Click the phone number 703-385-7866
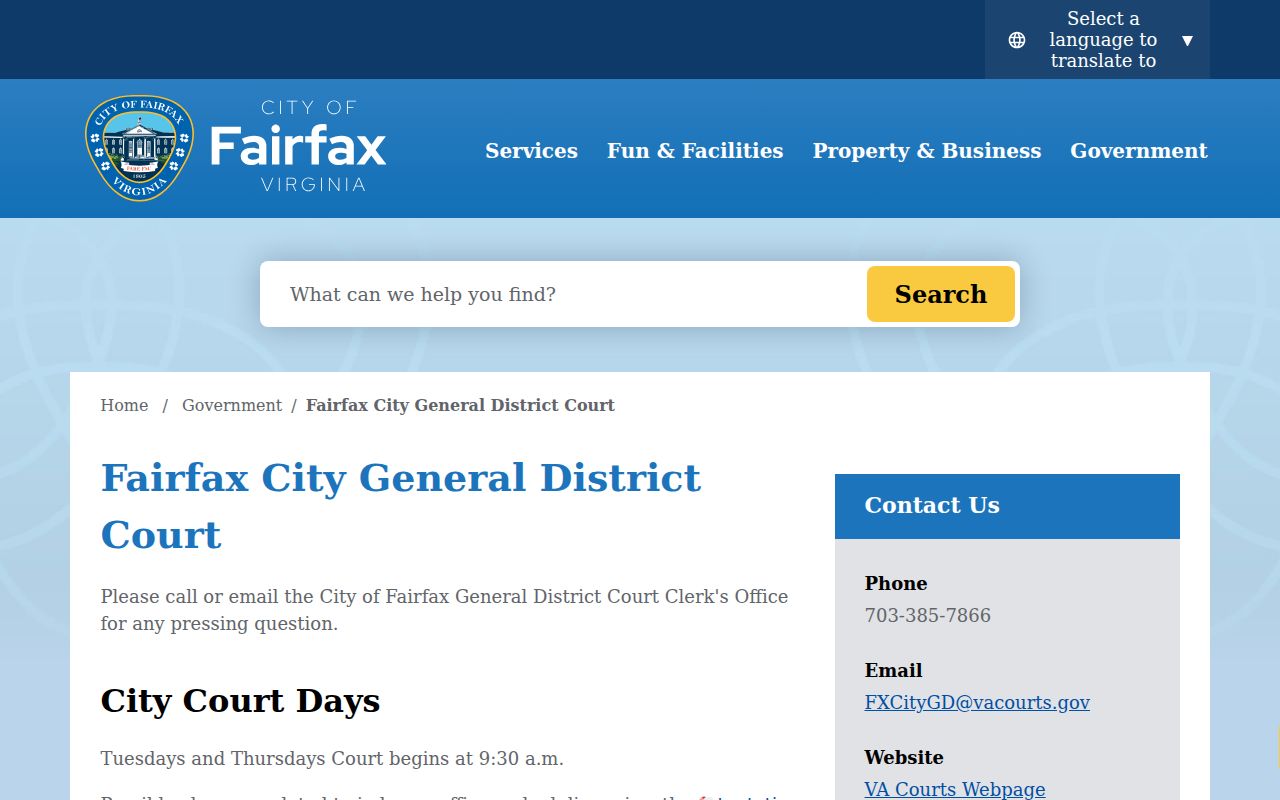This screenshot has width=1280, height=800. 928,615
